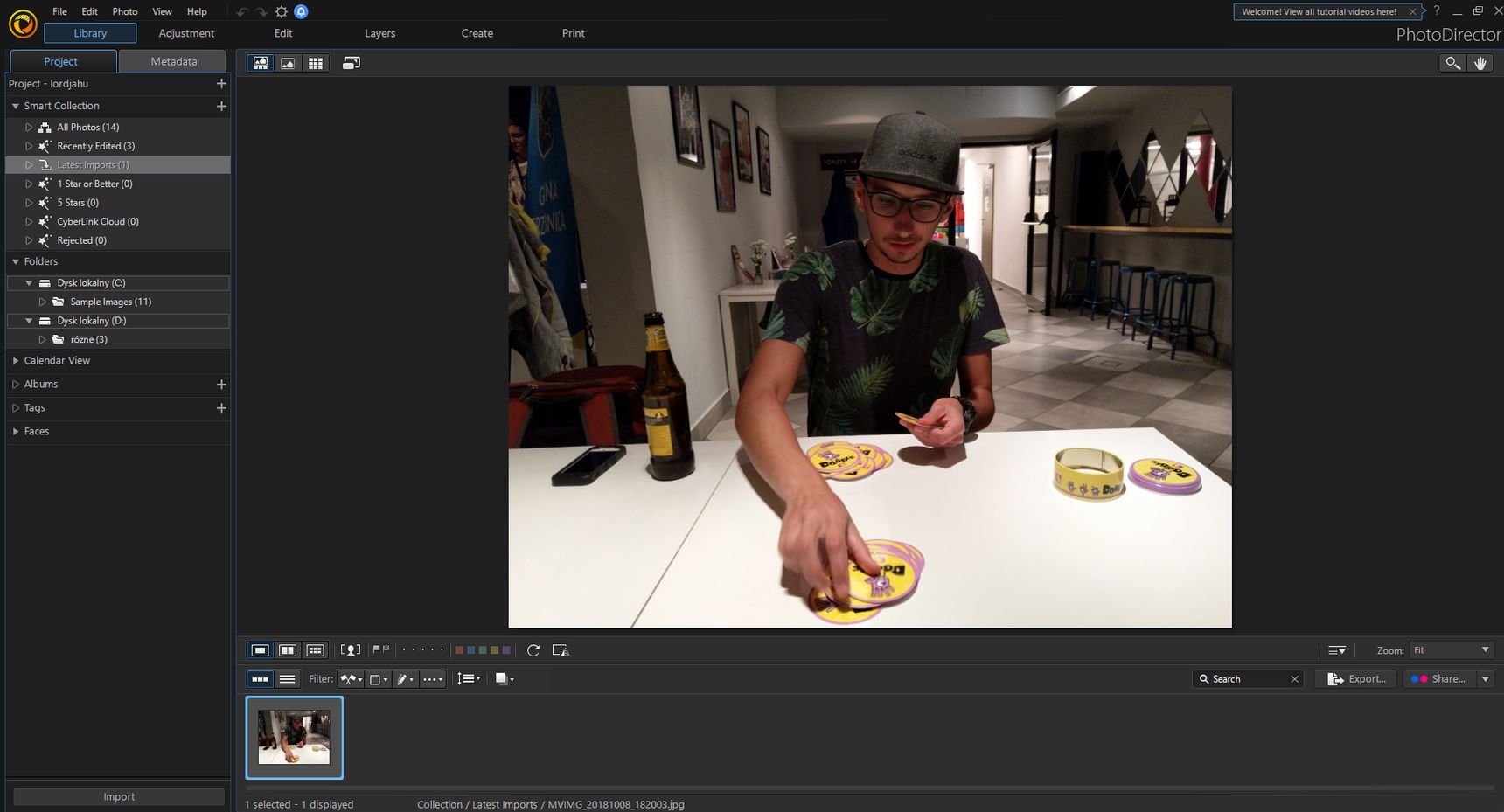Click the Undo arrow icon

pyautogui.click(x=242, y=12)
